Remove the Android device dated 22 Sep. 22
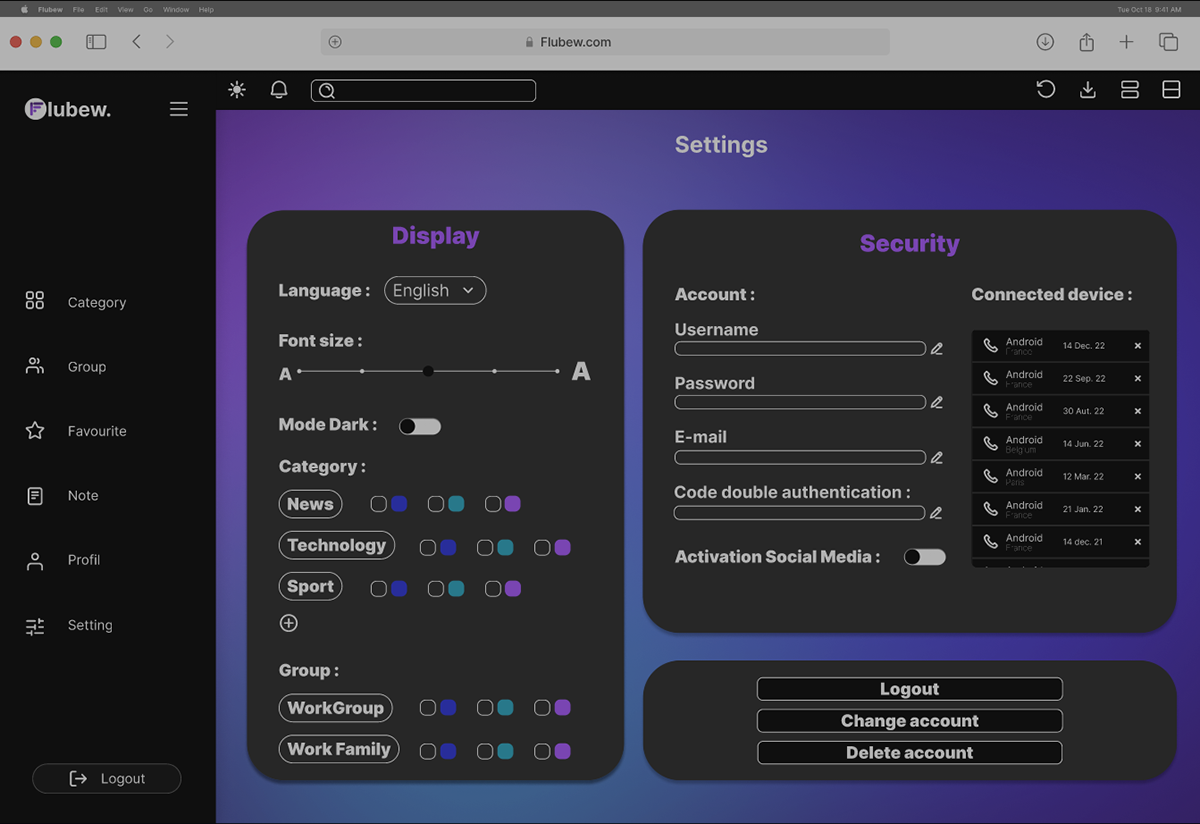1200x824 pixels. [1138, 379]
